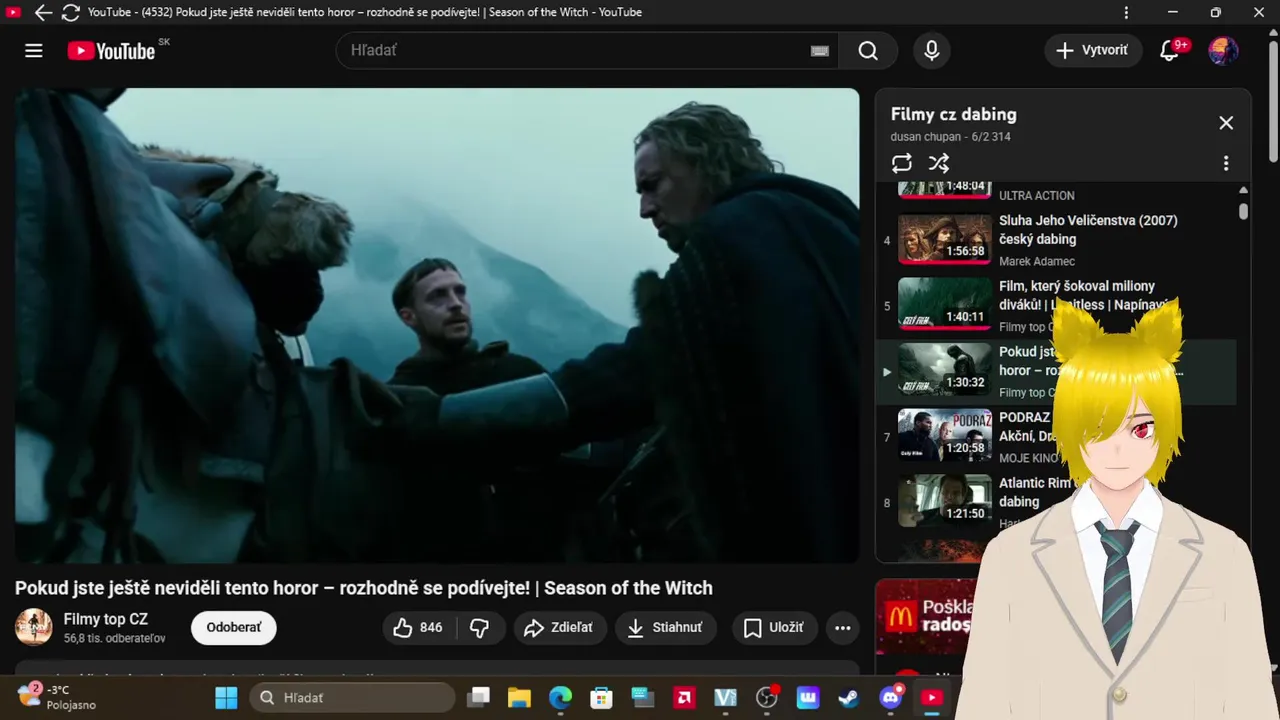
Task: Share with the Zdieľať button
Action: 560,628
